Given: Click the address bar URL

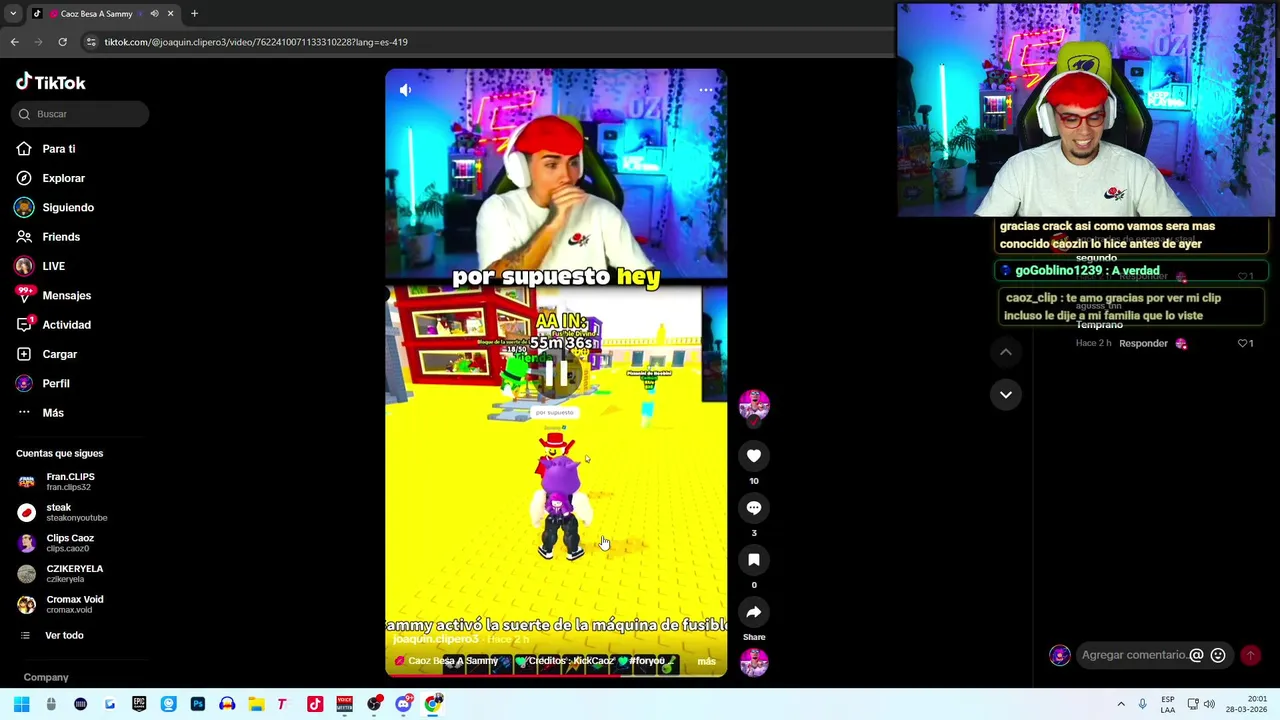Looking at the screenshot, I should pyautogui.click(x=256, y=42).
